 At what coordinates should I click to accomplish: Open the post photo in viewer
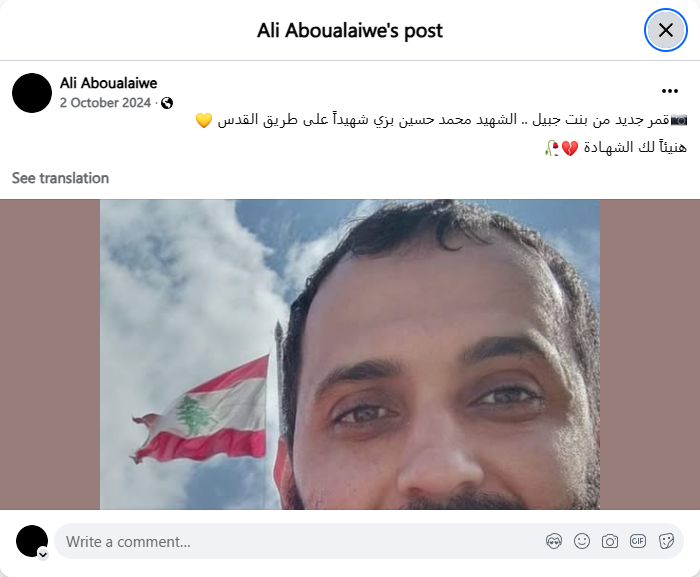[x=350, y=354]
